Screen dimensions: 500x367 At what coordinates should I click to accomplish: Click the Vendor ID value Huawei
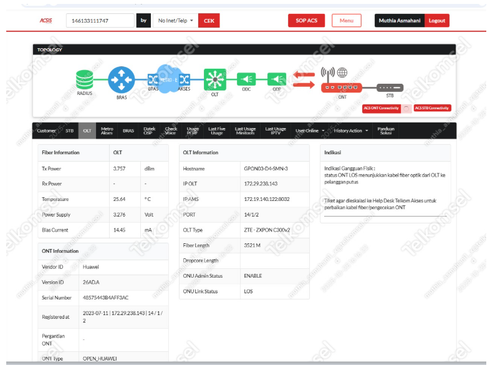click(91, 267)
